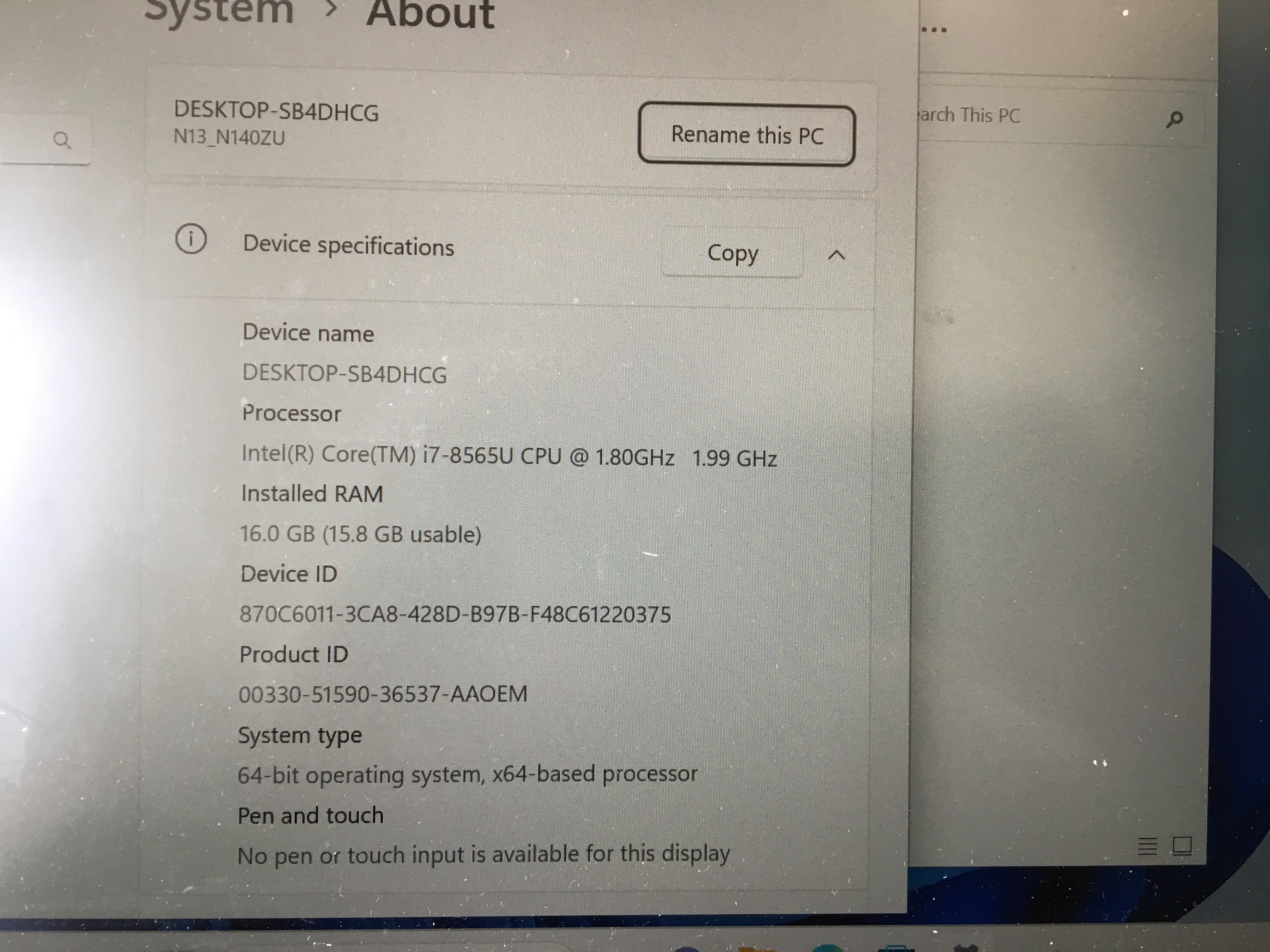Select the Intel Core i7-8565U processor value
This screenshot has width=1270, height=952.
509,456
